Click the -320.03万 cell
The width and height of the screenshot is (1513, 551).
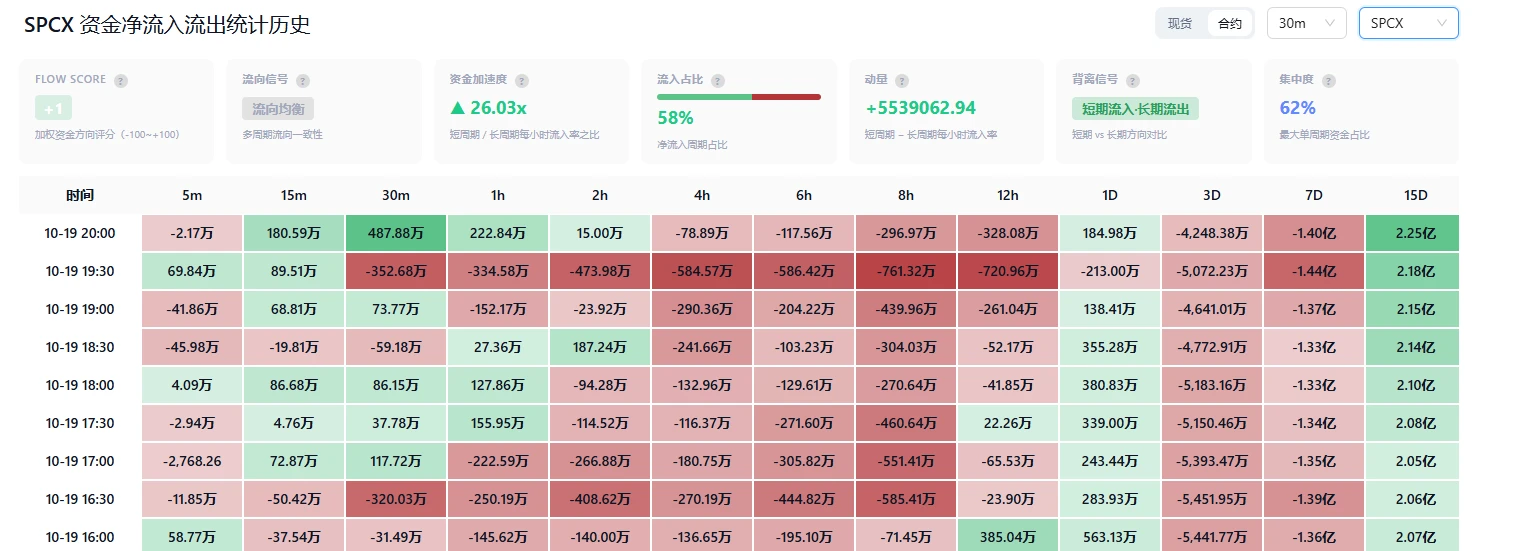(396, 499)
